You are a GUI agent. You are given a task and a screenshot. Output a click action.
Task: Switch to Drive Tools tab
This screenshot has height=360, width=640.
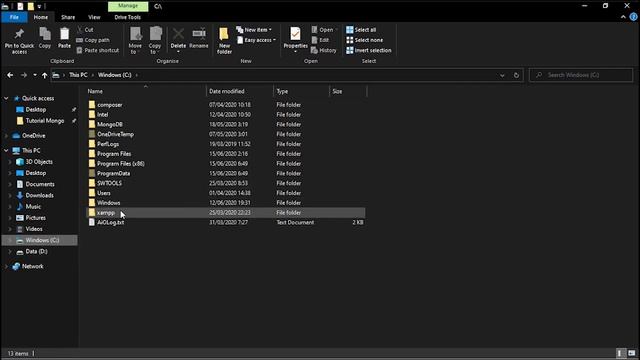pos(127,17)
